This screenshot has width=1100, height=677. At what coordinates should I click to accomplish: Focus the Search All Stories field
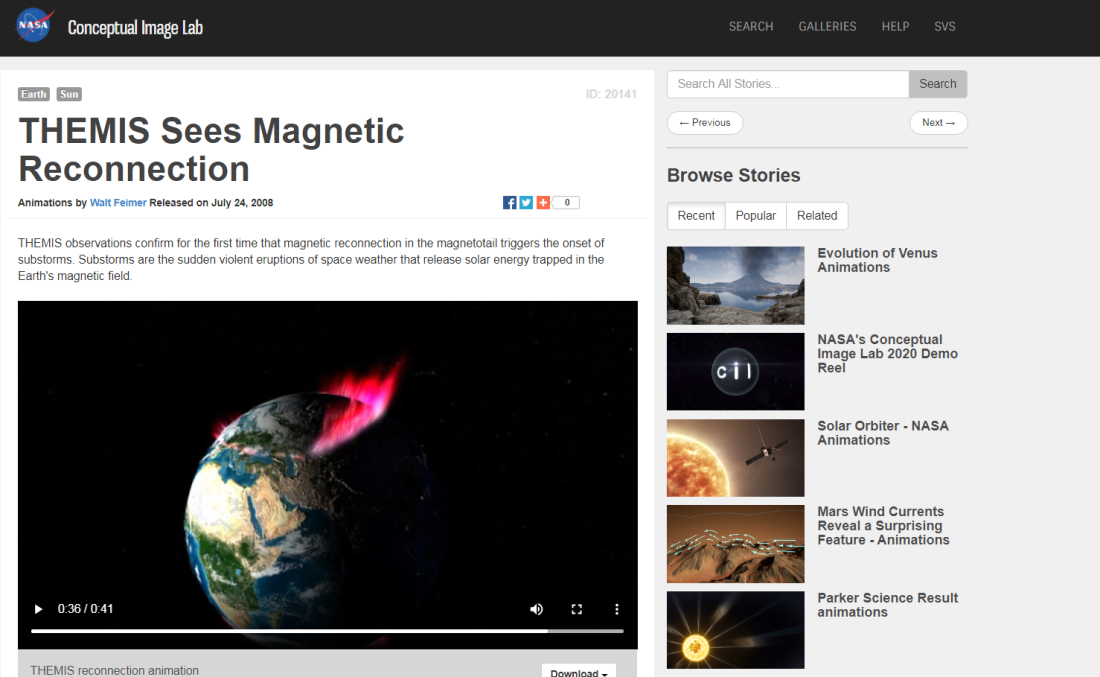(788, 84)
